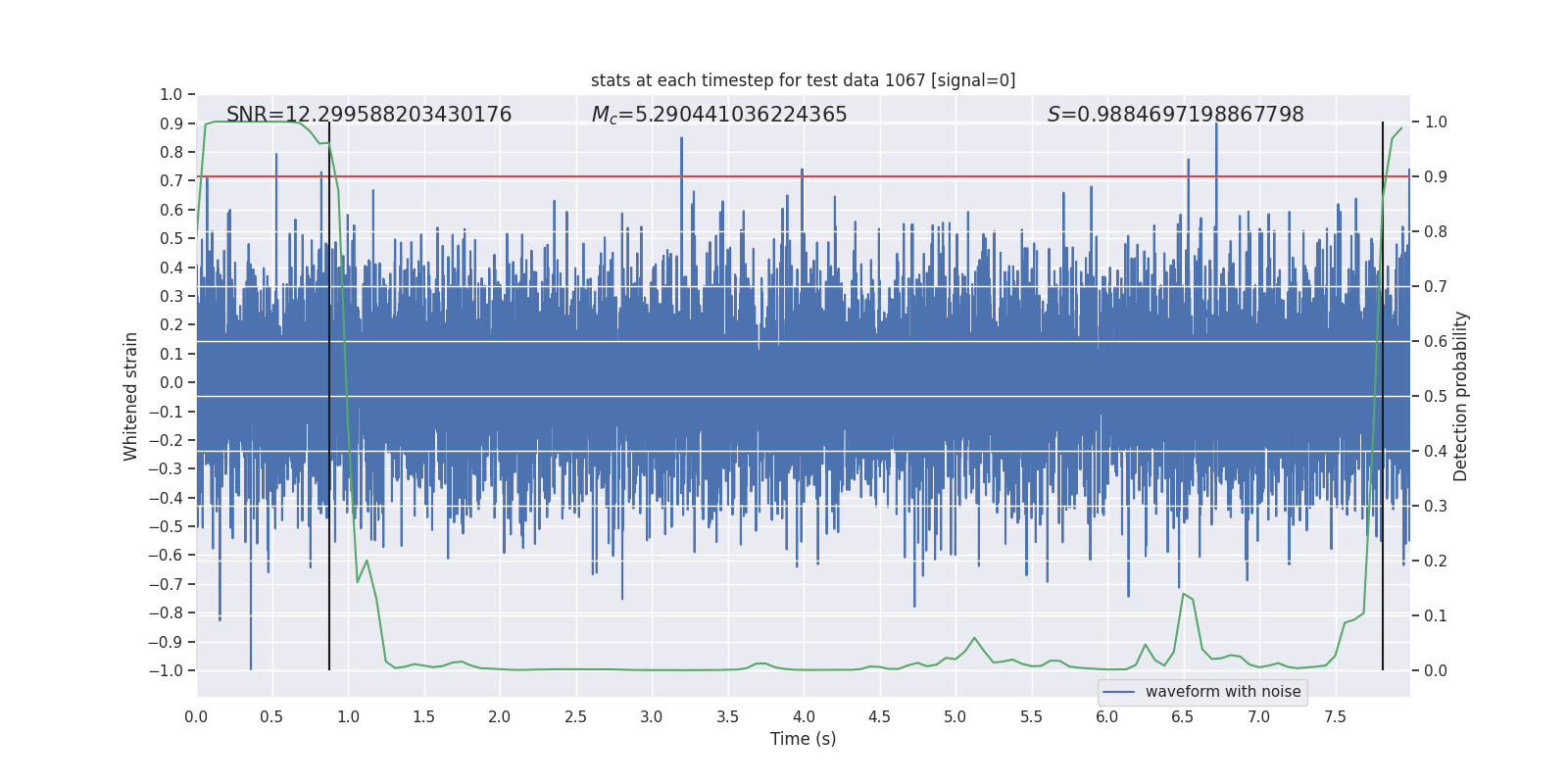The image size is (1568, 784).
Task: Click the plot title about test data 1067
Action: 803,80
